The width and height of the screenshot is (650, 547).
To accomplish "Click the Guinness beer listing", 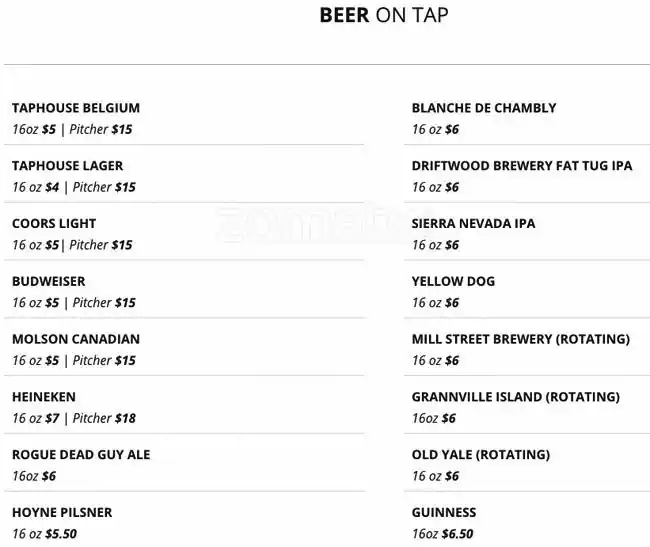I will [444, 513].
